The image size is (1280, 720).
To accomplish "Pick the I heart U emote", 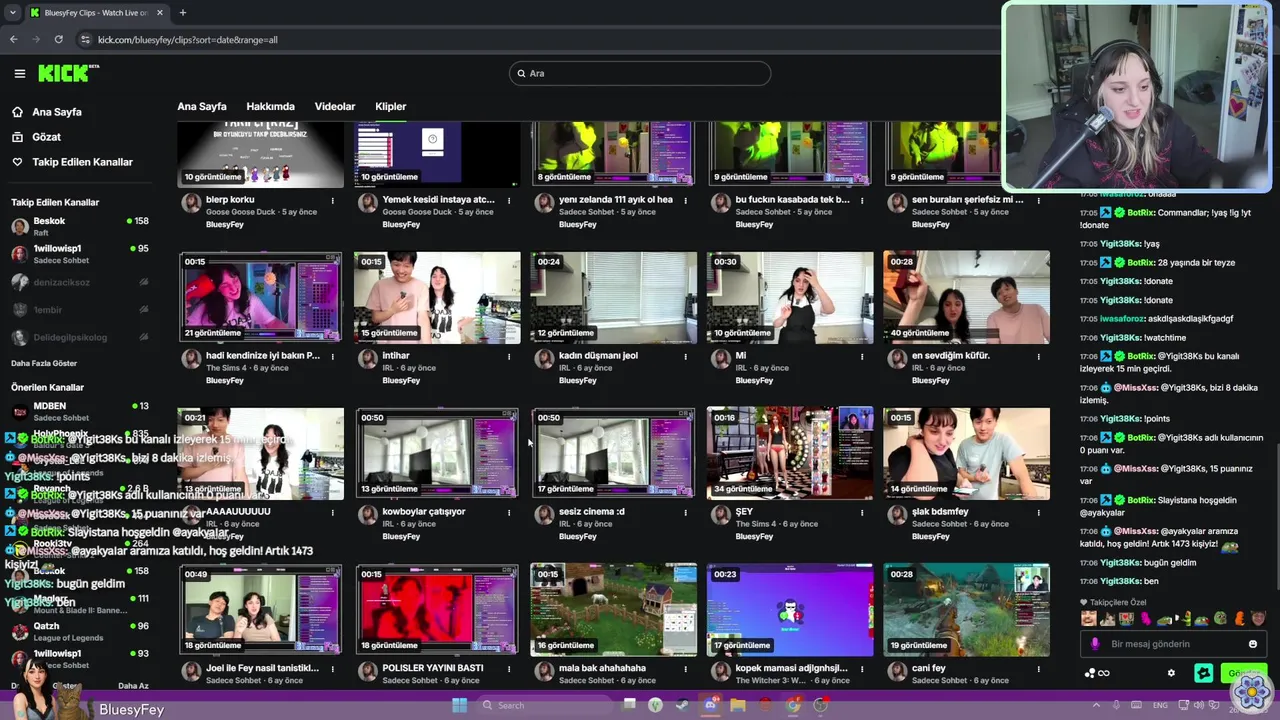I will point(1126,618).
